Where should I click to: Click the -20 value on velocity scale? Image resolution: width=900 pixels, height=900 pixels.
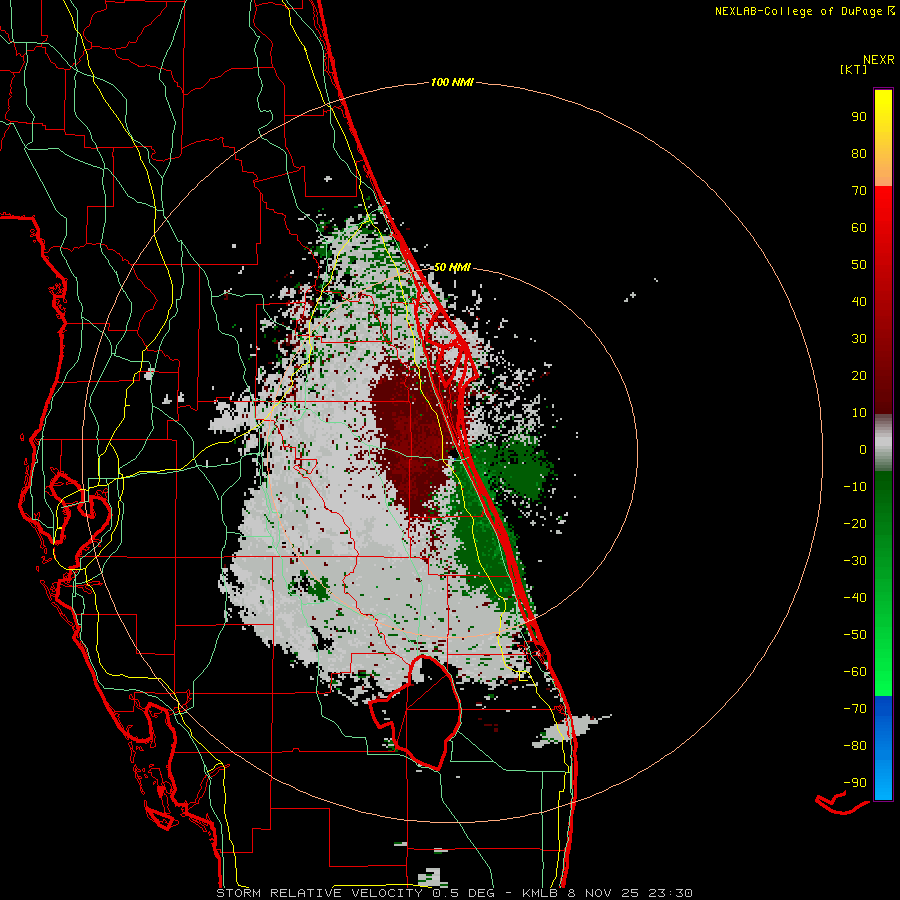(x=855, y=523)
